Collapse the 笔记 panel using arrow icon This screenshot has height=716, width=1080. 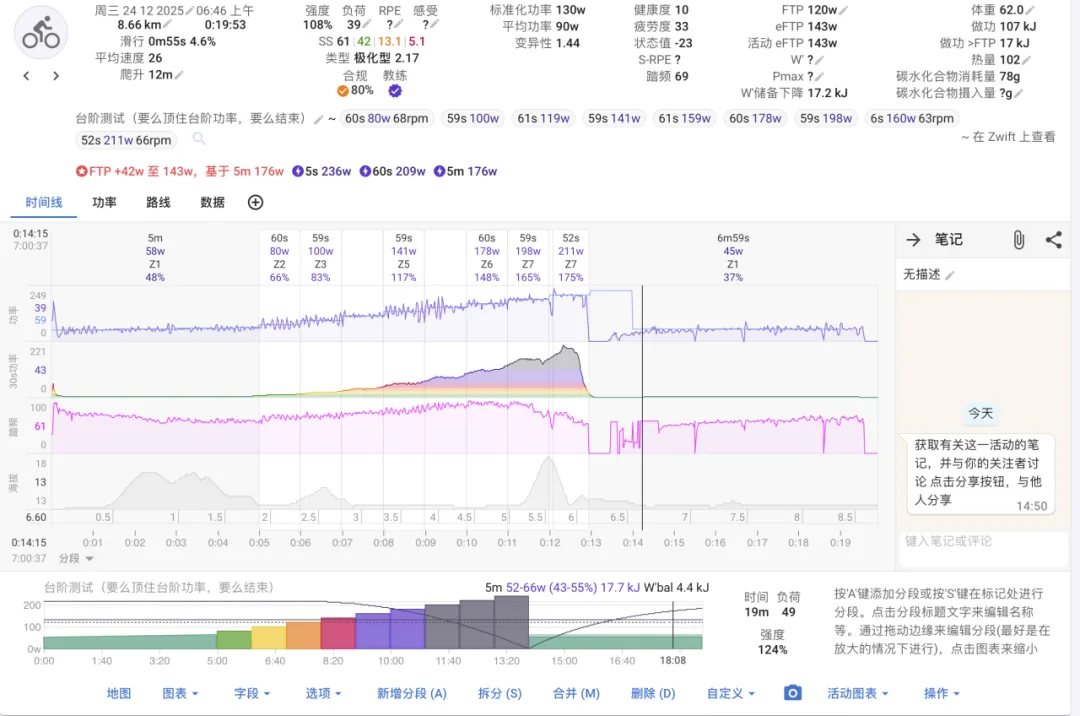912,240
